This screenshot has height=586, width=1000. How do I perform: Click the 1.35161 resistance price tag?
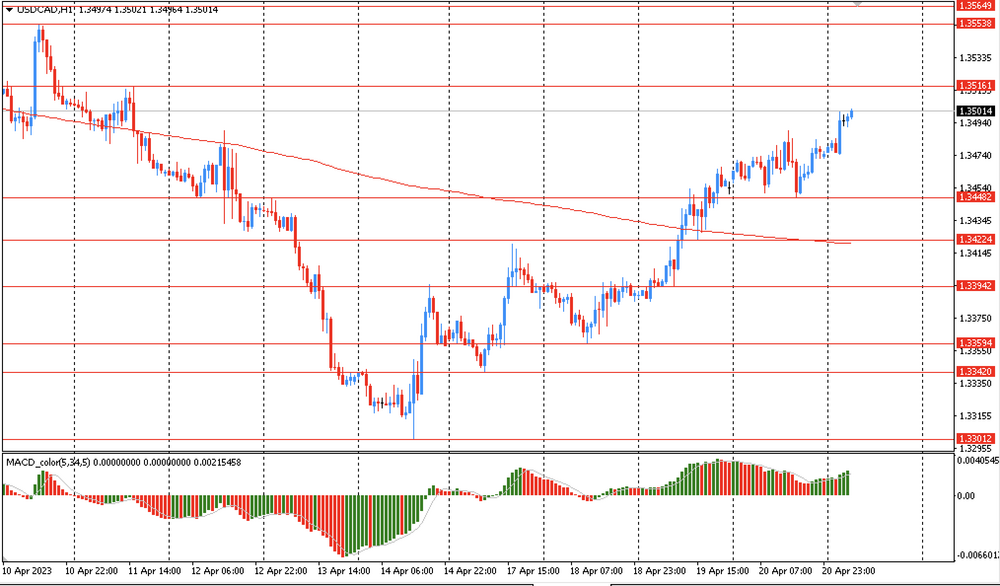974,86
